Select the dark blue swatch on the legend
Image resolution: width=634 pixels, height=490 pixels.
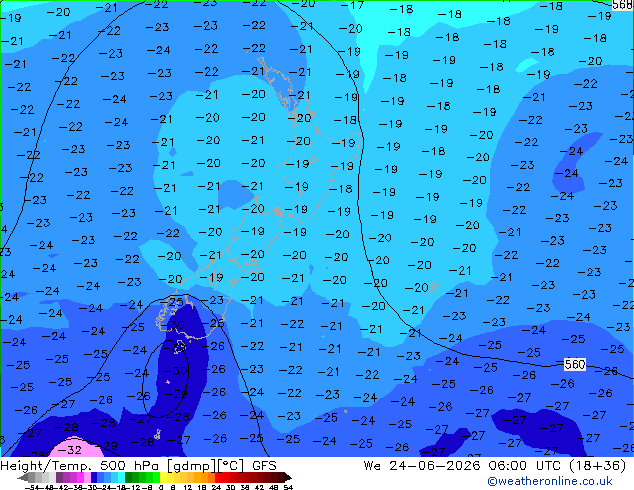[94, 477]
